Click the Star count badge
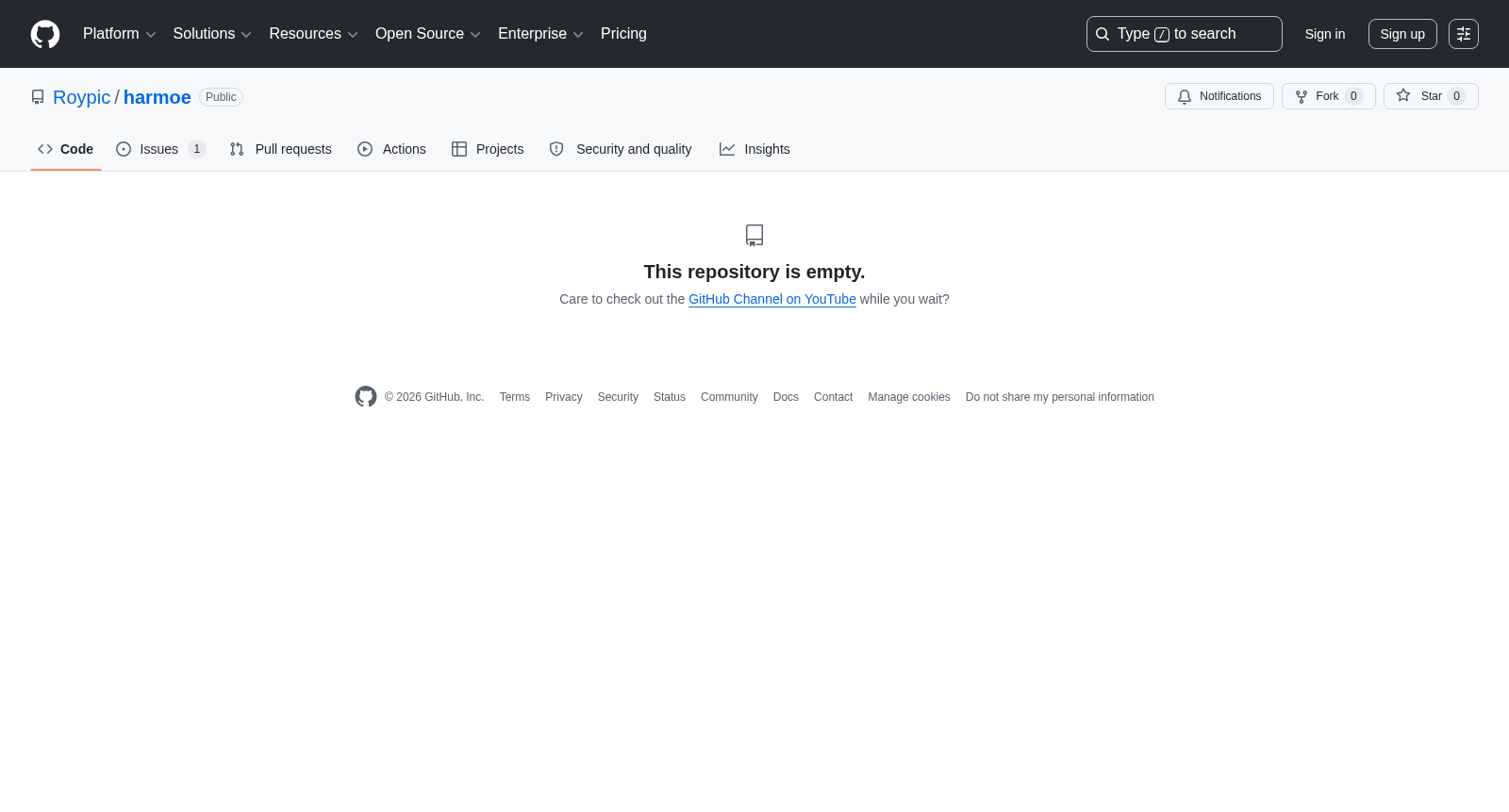This screenshot has width=1509, height=812. point(1456,96)
